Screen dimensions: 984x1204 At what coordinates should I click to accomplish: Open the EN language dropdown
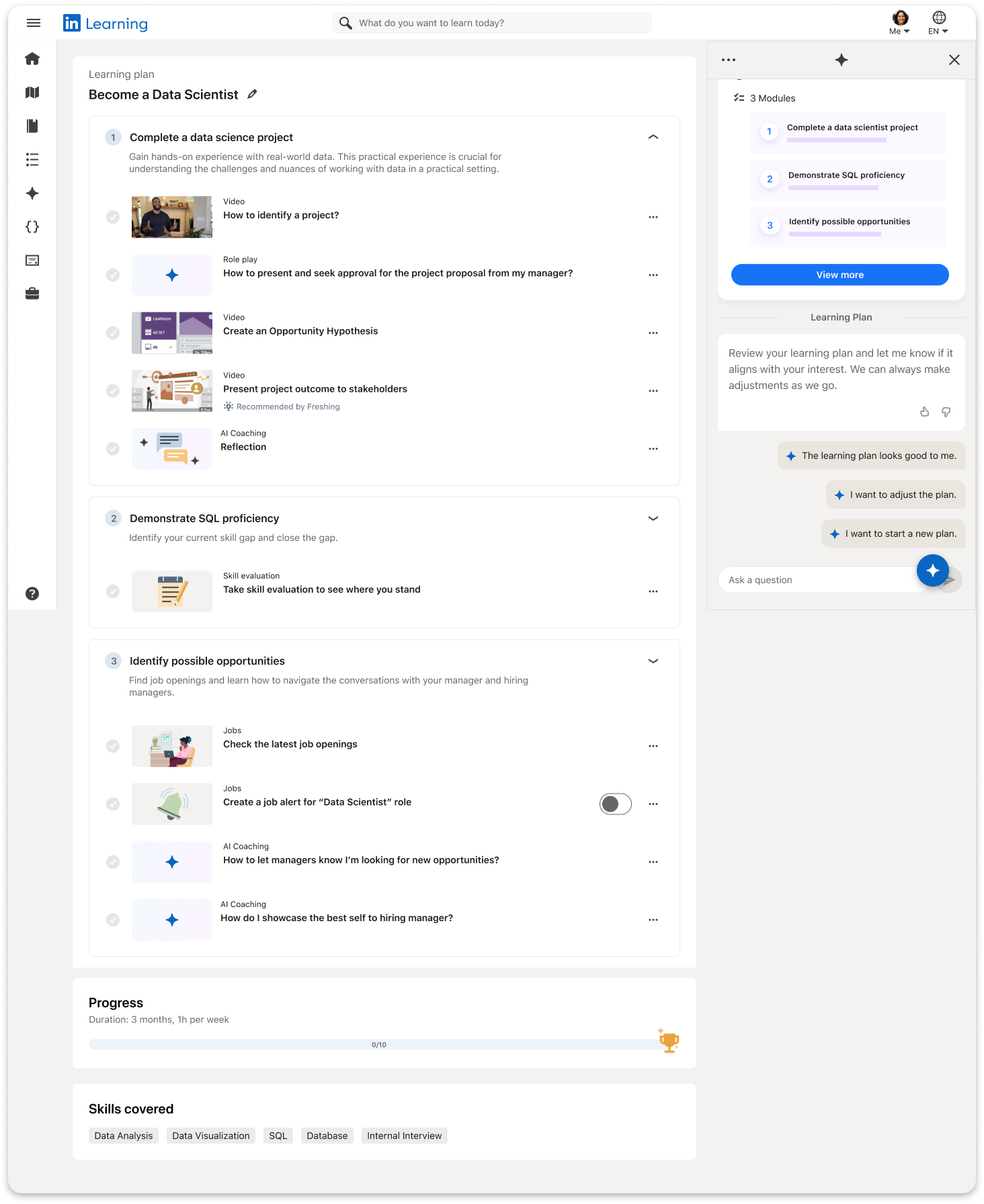pos(938,23)
